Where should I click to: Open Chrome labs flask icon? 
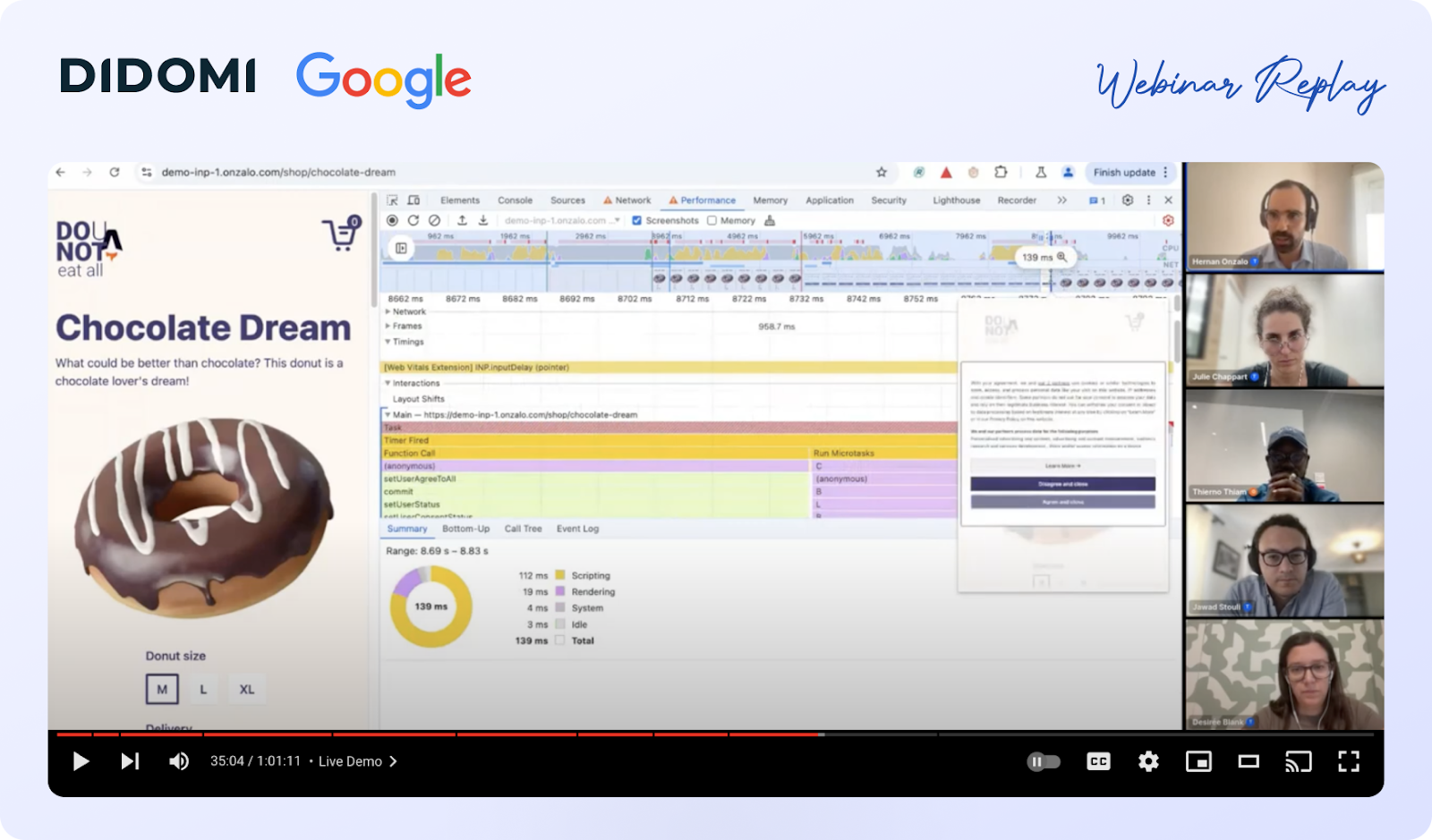tap(1041, 172)
